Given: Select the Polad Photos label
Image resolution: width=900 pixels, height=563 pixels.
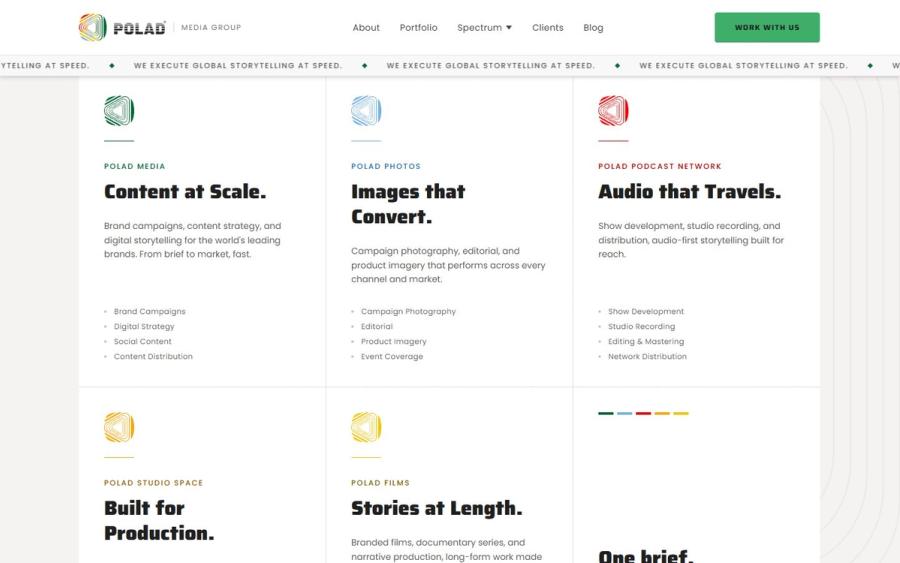Looking at the screenshot, I should (x=386, y=166).
